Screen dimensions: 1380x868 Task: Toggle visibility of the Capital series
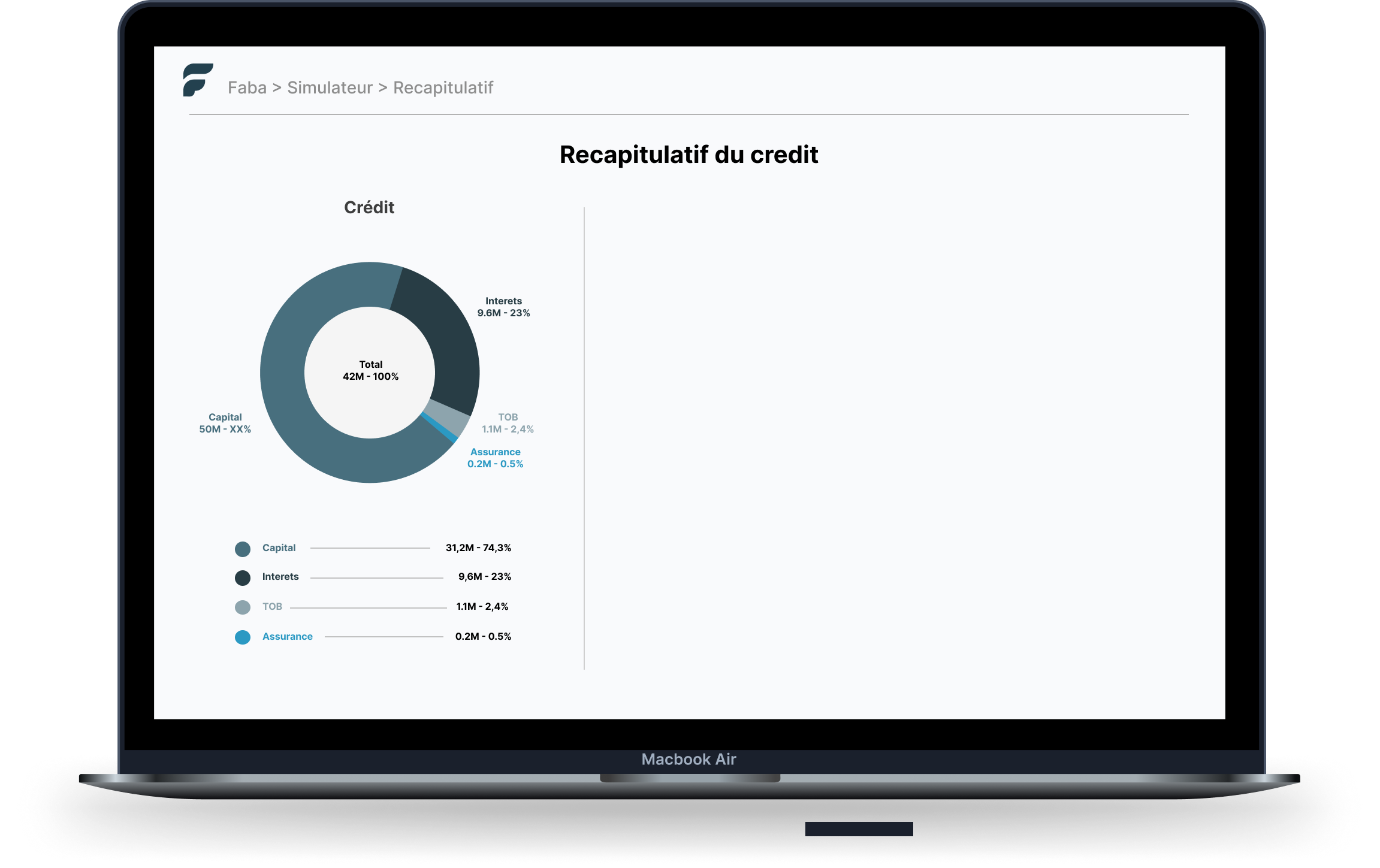click(x=279, y=548)
